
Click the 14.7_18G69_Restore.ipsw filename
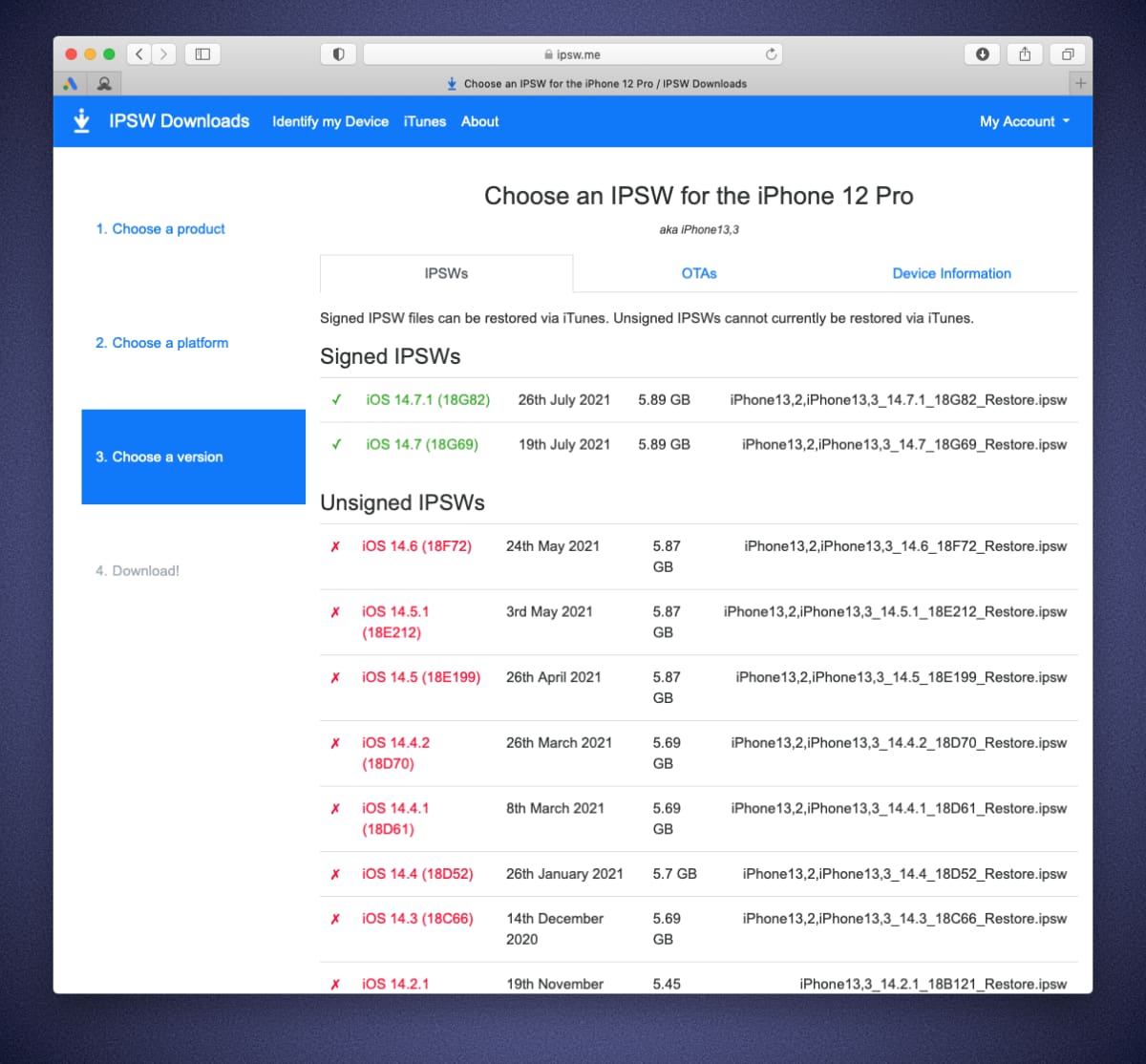pyautogui.click(x=904, y=444)
